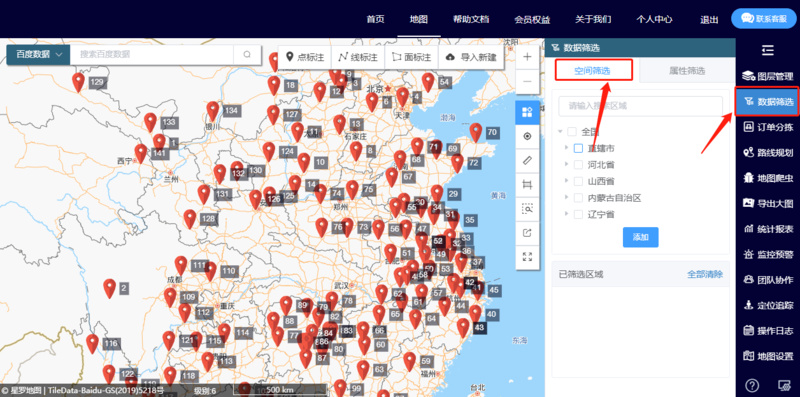Zoom out the map with minus button
This screenshot has height=397, width=800.
coord(528,81)
